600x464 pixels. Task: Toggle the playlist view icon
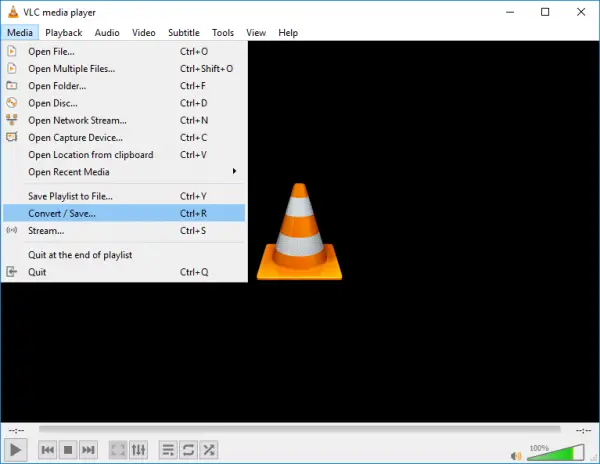pos(168,450)
